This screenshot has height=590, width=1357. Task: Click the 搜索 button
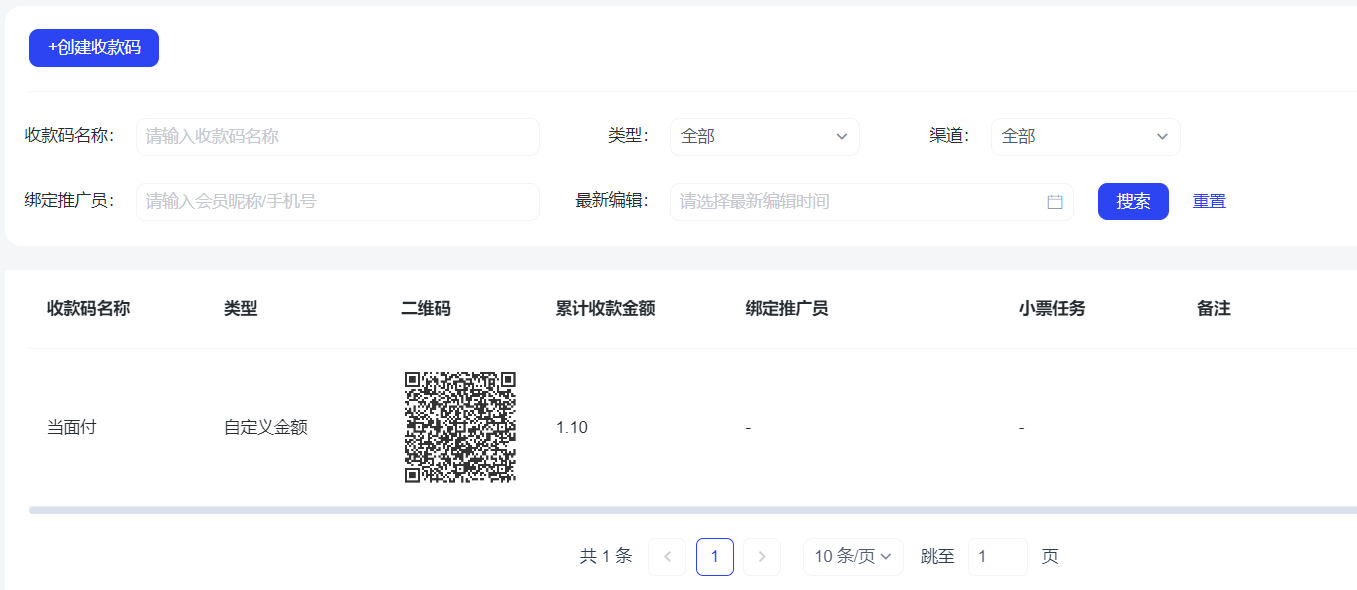(1133, 202)
